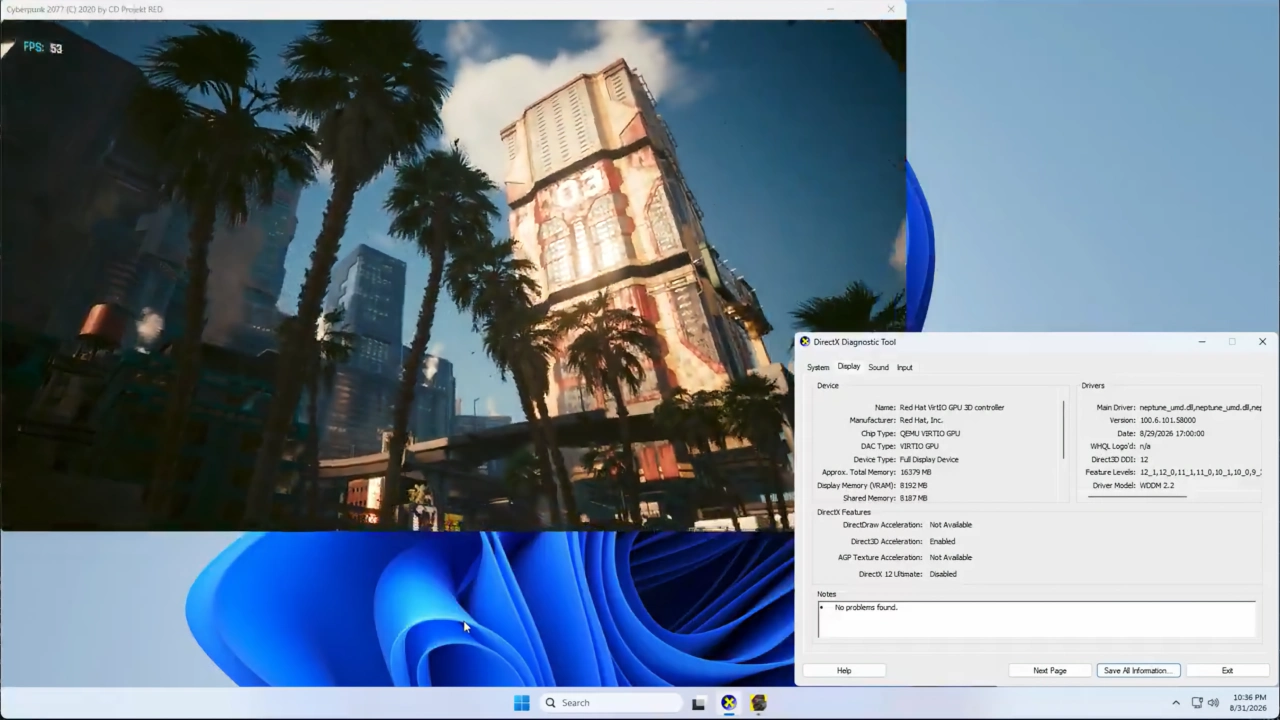
Task: Click the Feature Levels value list
Action: coord(1200,473)
